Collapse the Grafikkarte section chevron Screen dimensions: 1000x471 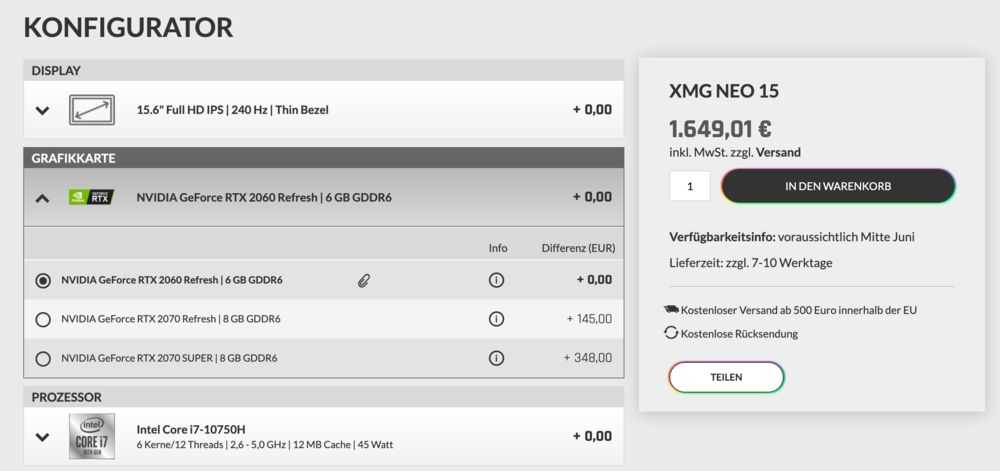pyautogui.click(x=42, y=198)
